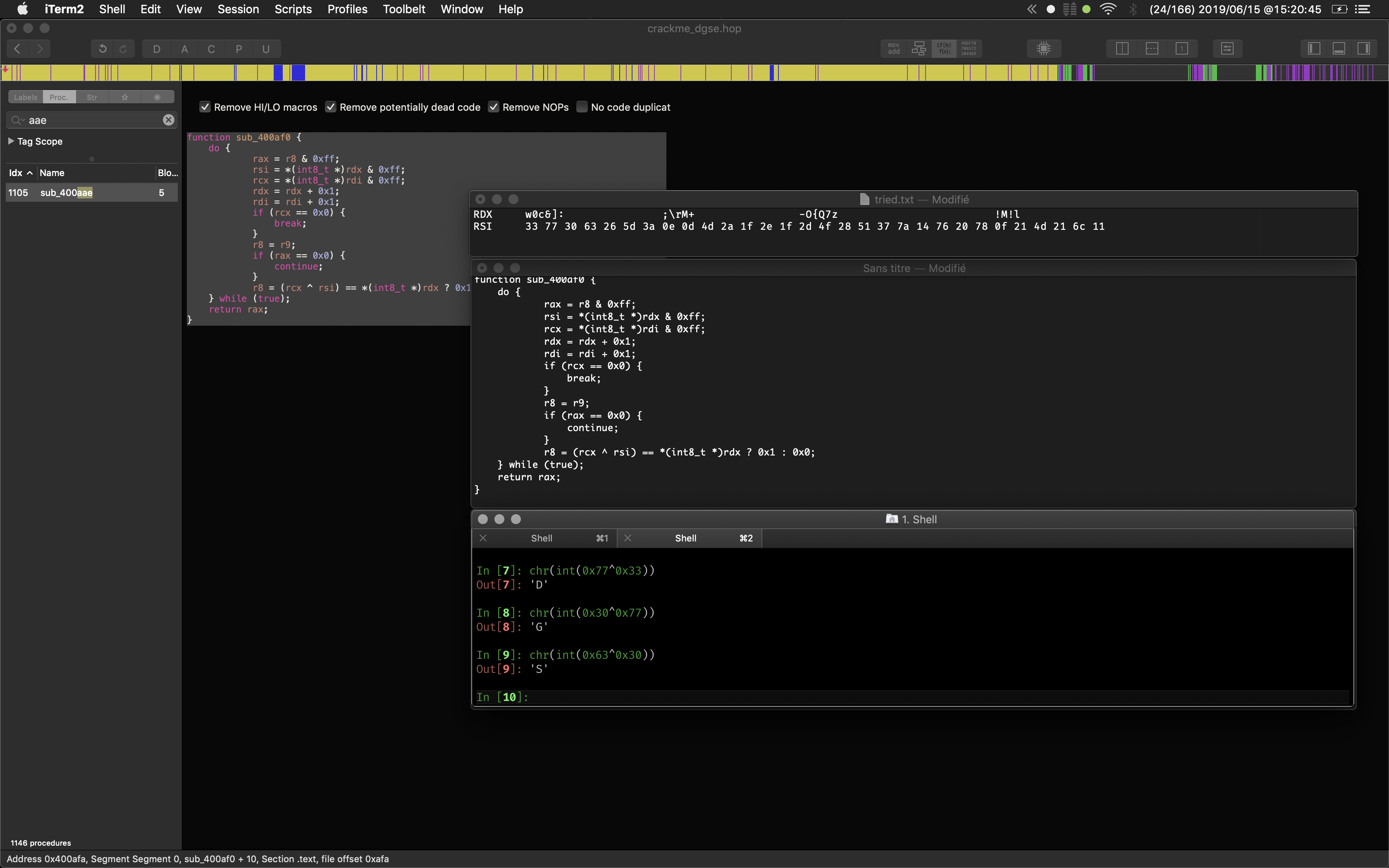Select pseudo-code view mode icon
The height and width of the screenshot is (868, 1389).
[944, 49]
